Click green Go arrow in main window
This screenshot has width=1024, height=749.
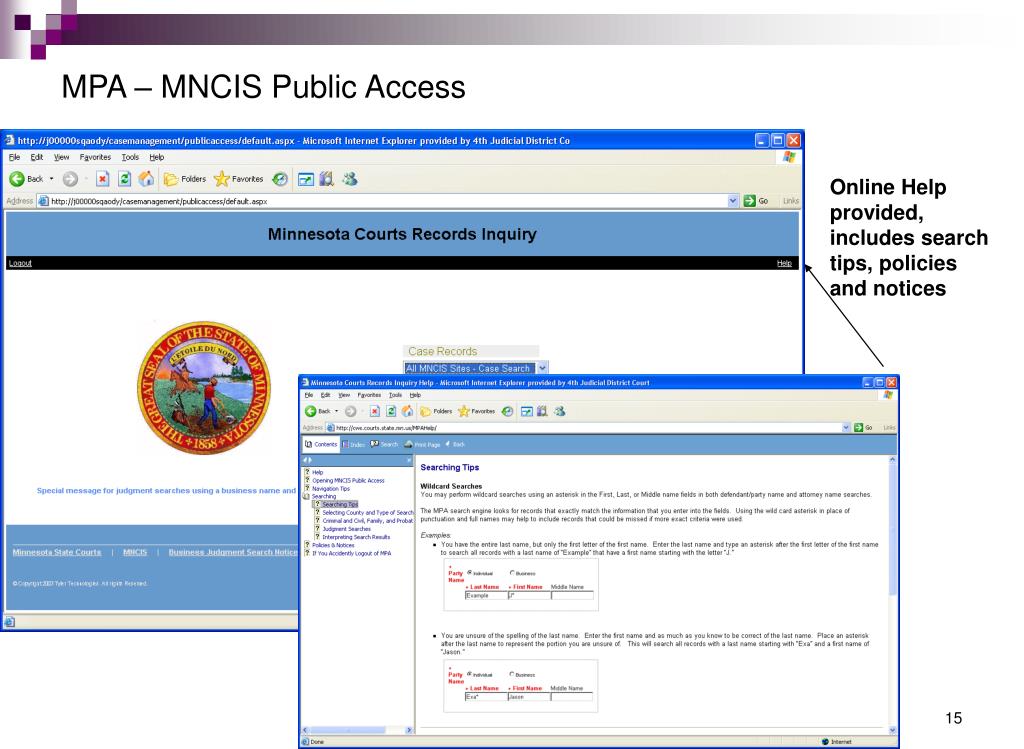(x=750, y=201)
